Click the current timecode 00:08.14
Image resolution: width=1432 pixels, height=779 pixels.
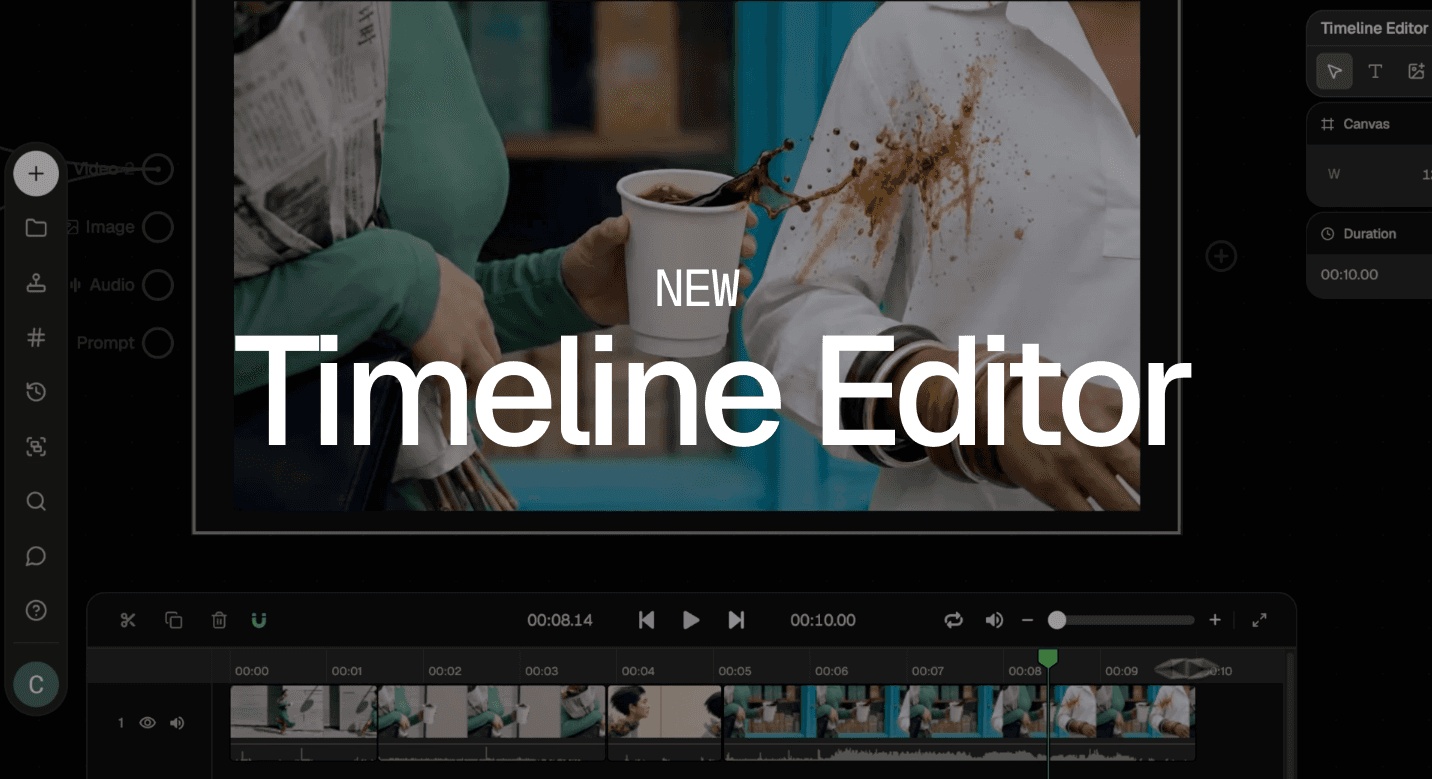(x=560, y=620)
